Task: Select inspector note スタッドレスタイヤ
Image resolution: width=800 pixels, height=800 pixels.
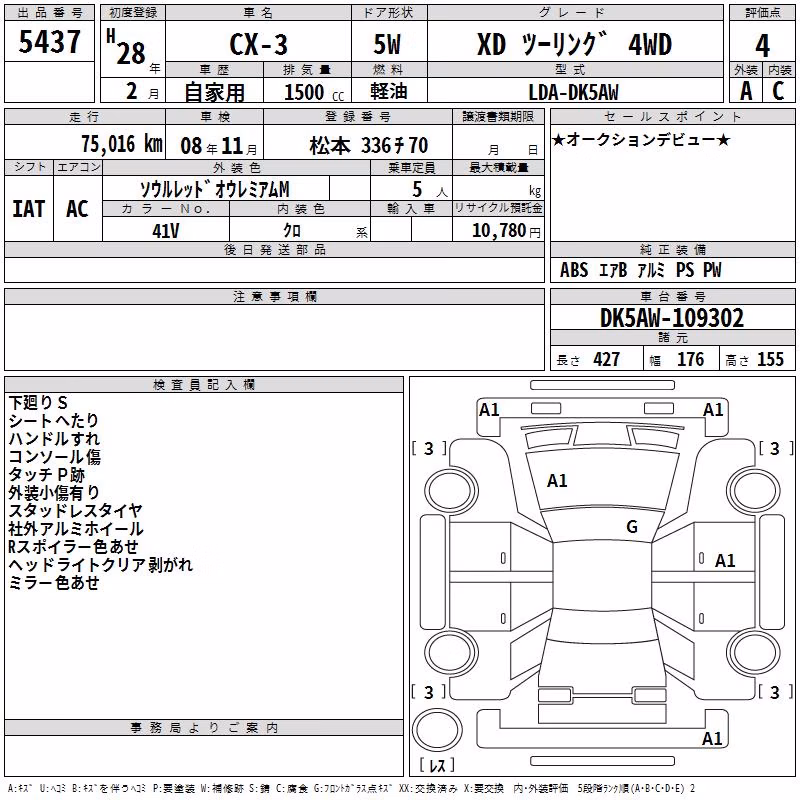Action: point(76,510)
